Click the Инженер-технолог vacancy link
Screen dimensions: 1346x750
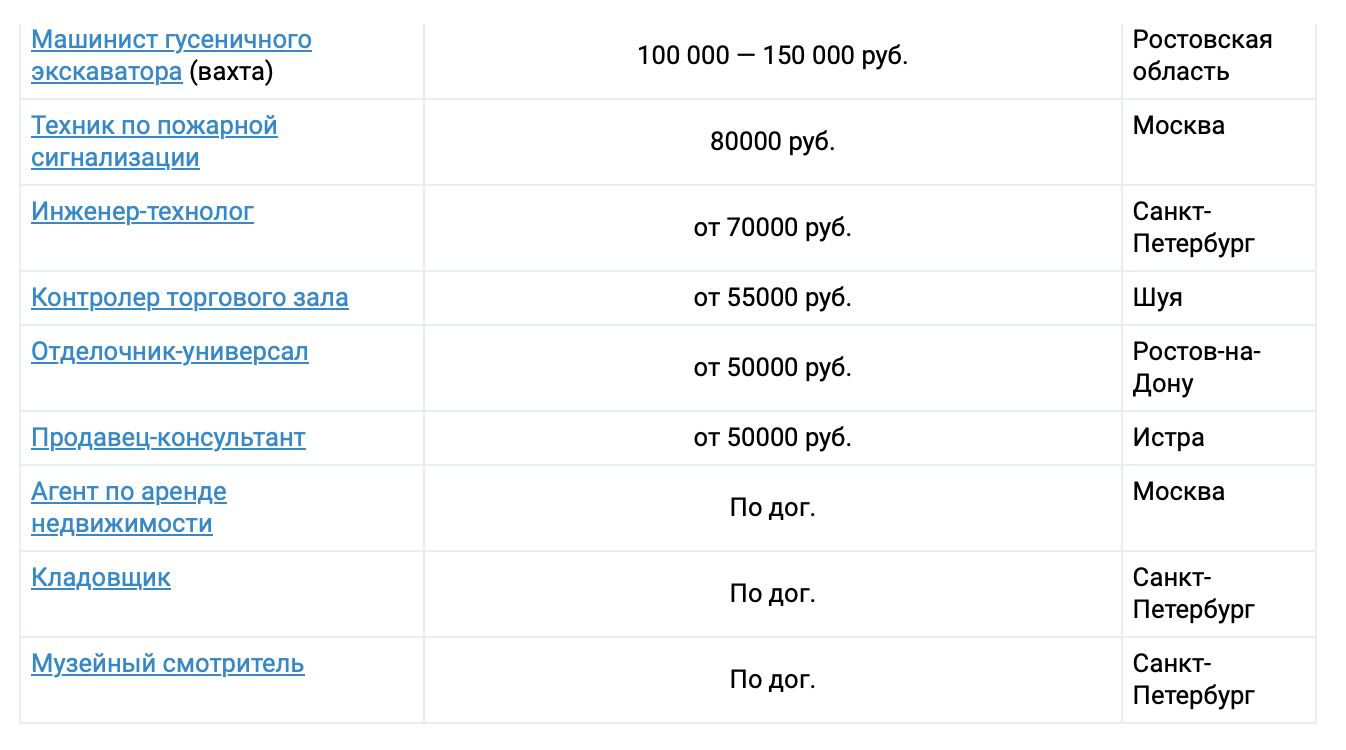142,212
